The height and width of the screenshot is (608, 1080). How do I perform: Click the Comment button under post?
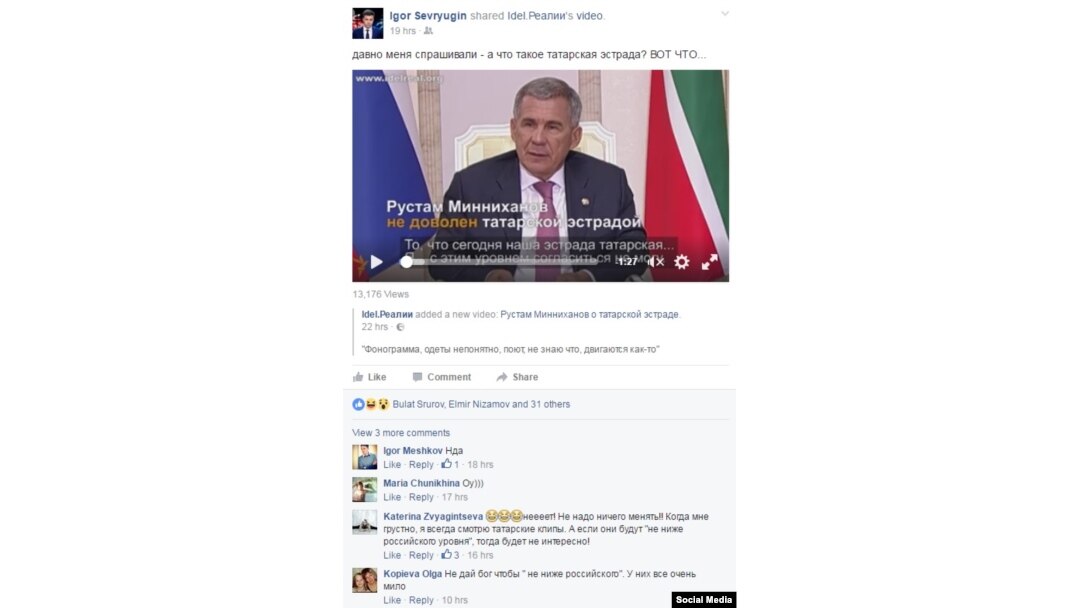442,377
